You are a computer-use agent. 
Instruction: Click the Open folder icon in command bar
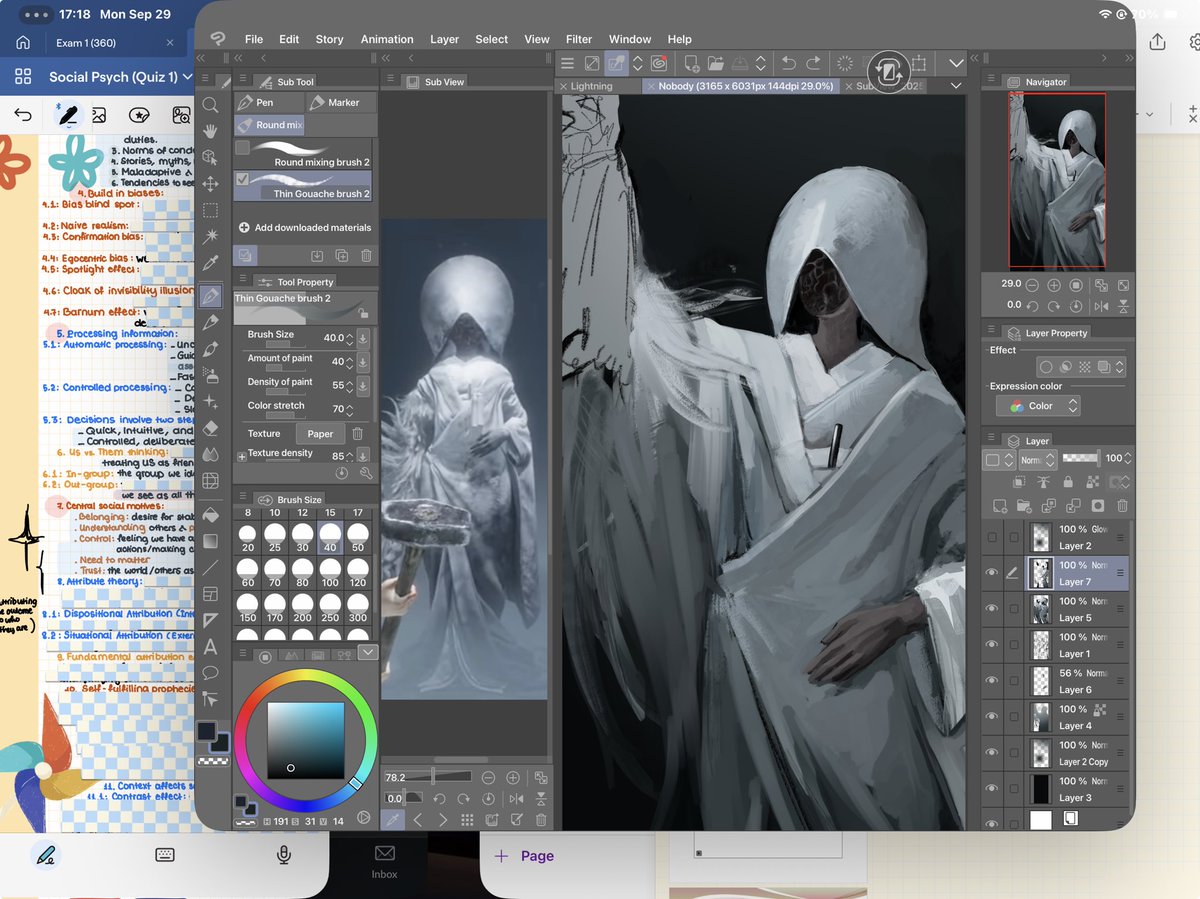pos(715,63)
